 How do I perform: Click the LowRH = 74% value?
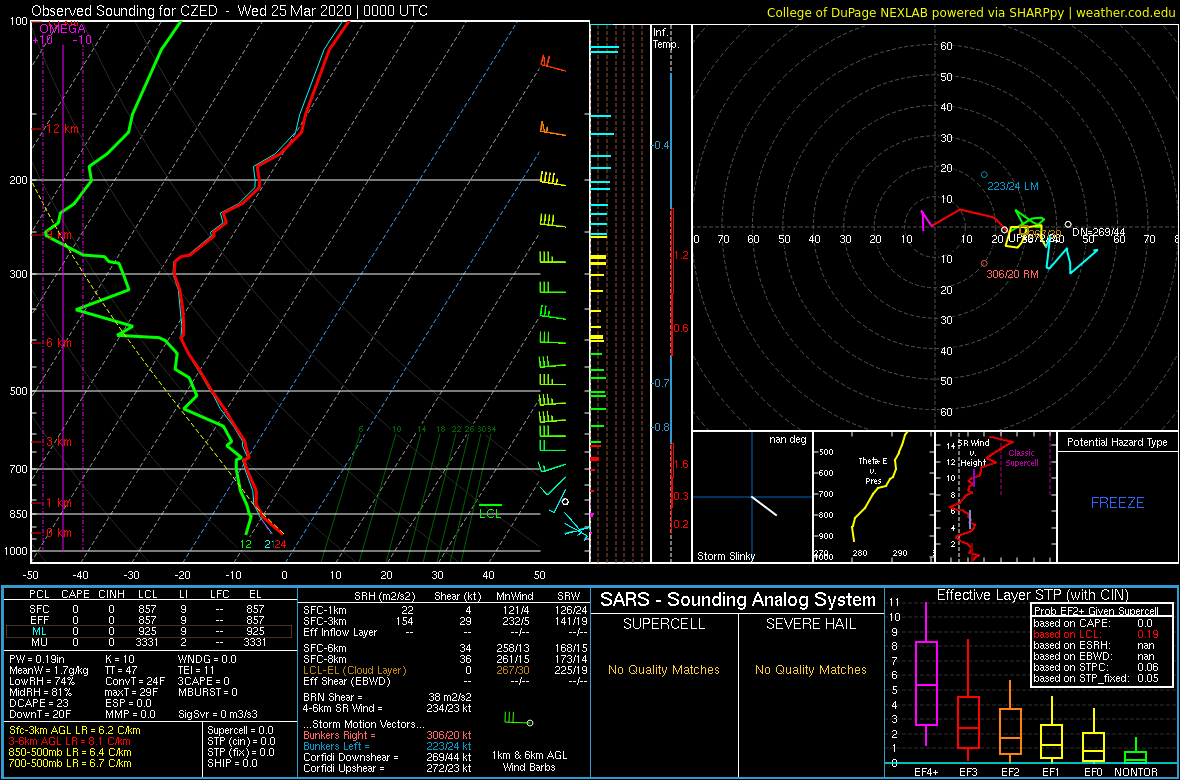coord(39,681)
